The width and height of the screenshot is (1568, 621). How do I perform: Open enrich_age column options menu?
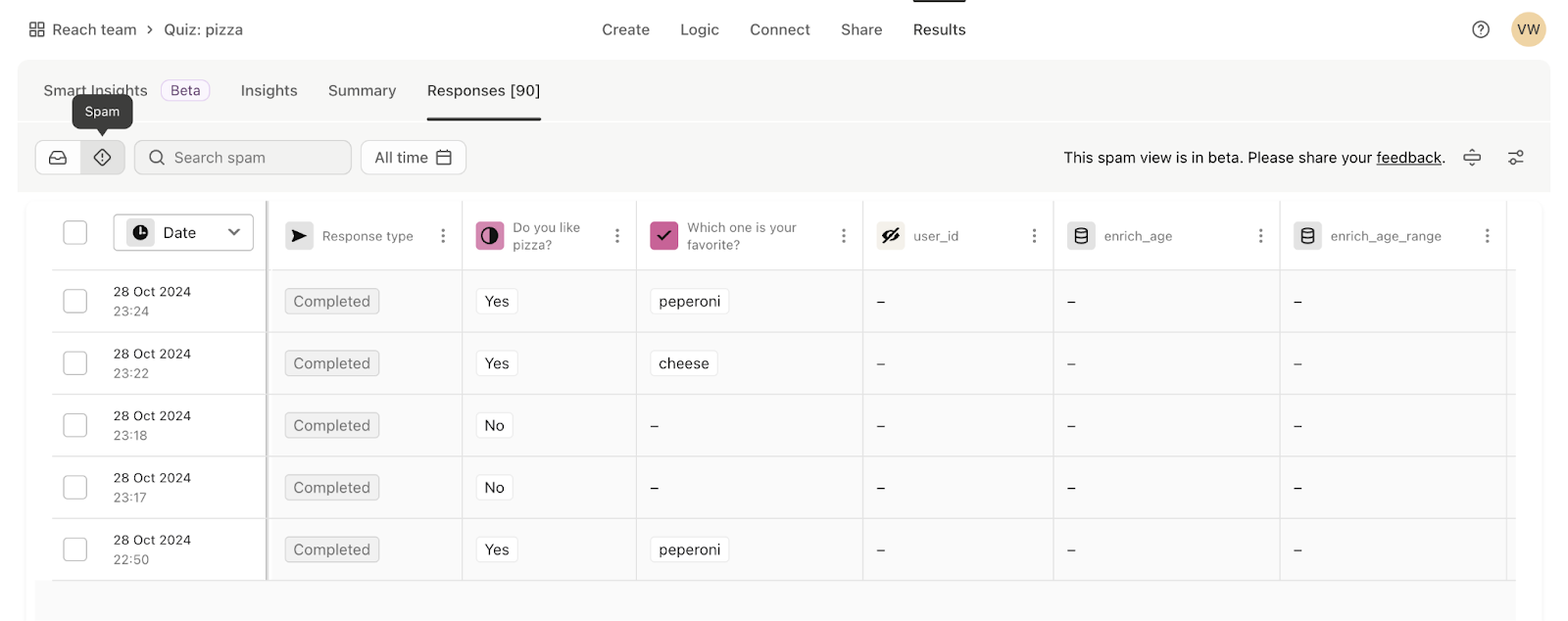(1260, 236)
